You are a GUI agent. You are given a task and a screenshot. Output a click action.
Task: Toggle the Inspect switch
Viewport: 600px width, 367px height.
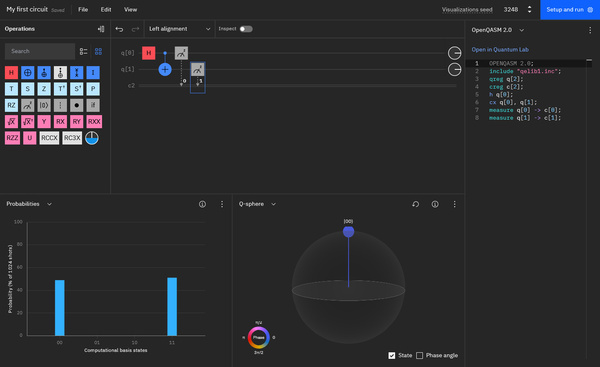click(x=246, y=29)
